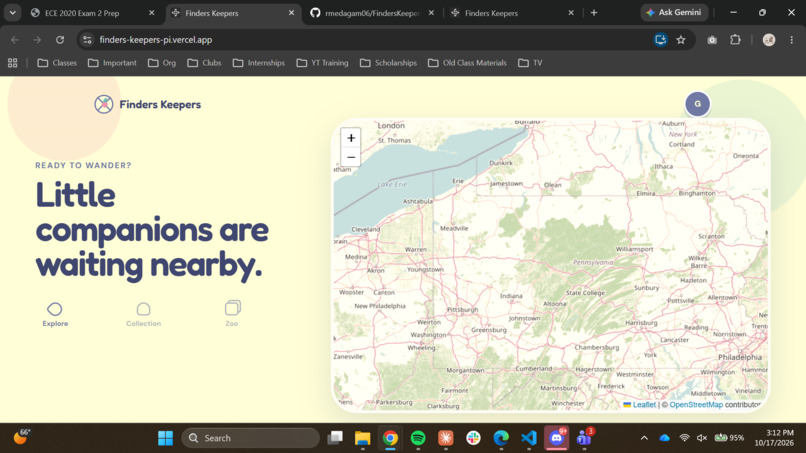
Task: Open the Clubs bookmark folder
Action: pos(204,63)
